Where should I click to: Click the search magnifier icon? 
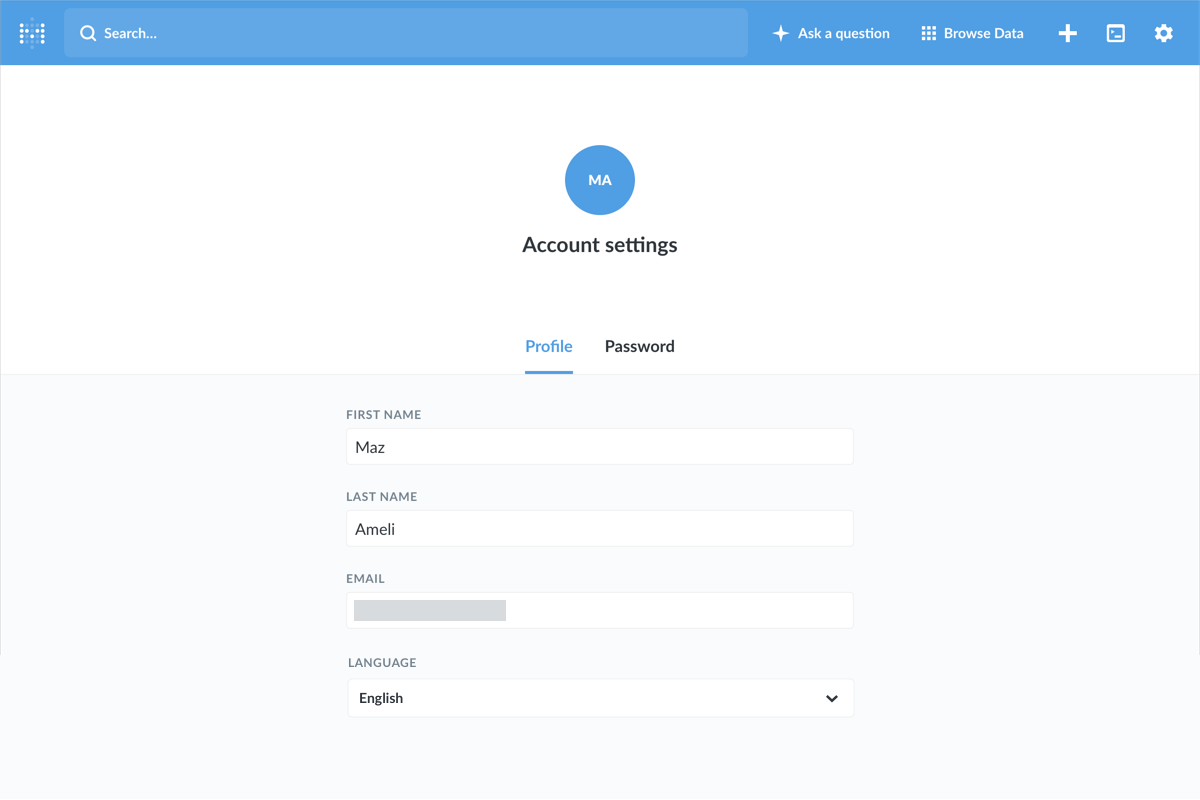point(88,32)
